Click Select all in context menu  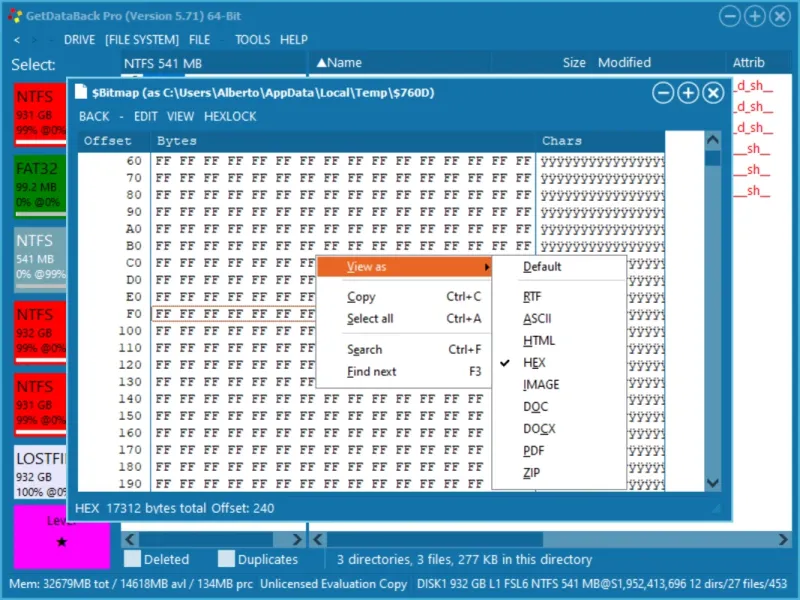coord(404,319)
